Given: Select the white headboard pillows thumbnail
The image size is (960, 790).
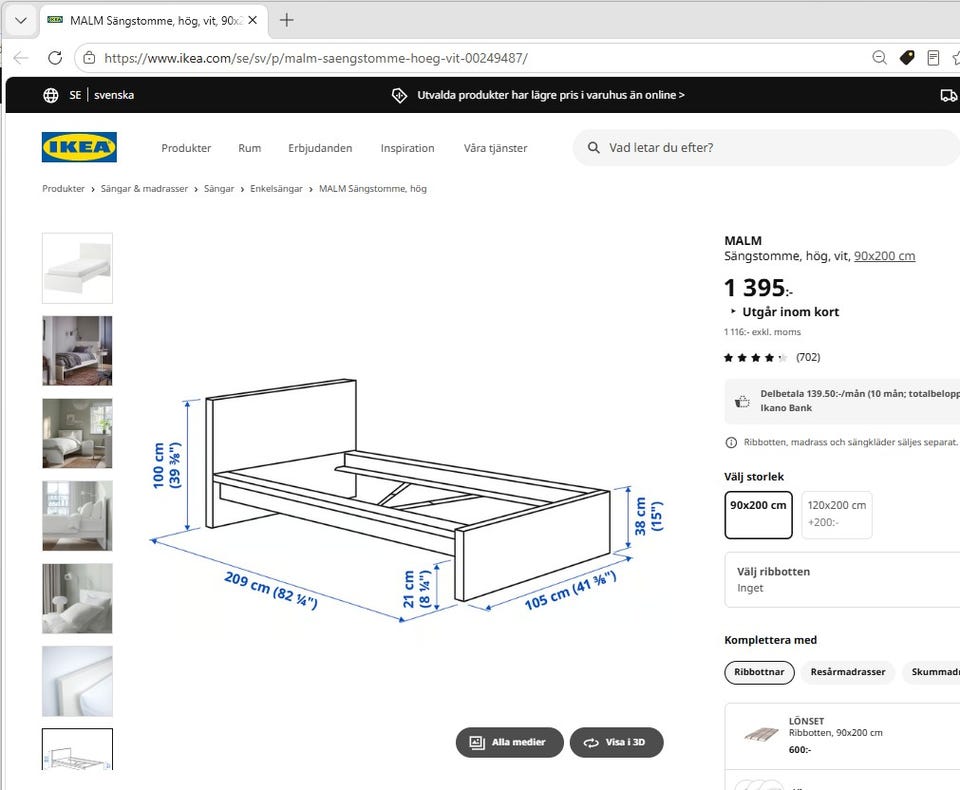Looking at the screenshot, I should point(77,516).
